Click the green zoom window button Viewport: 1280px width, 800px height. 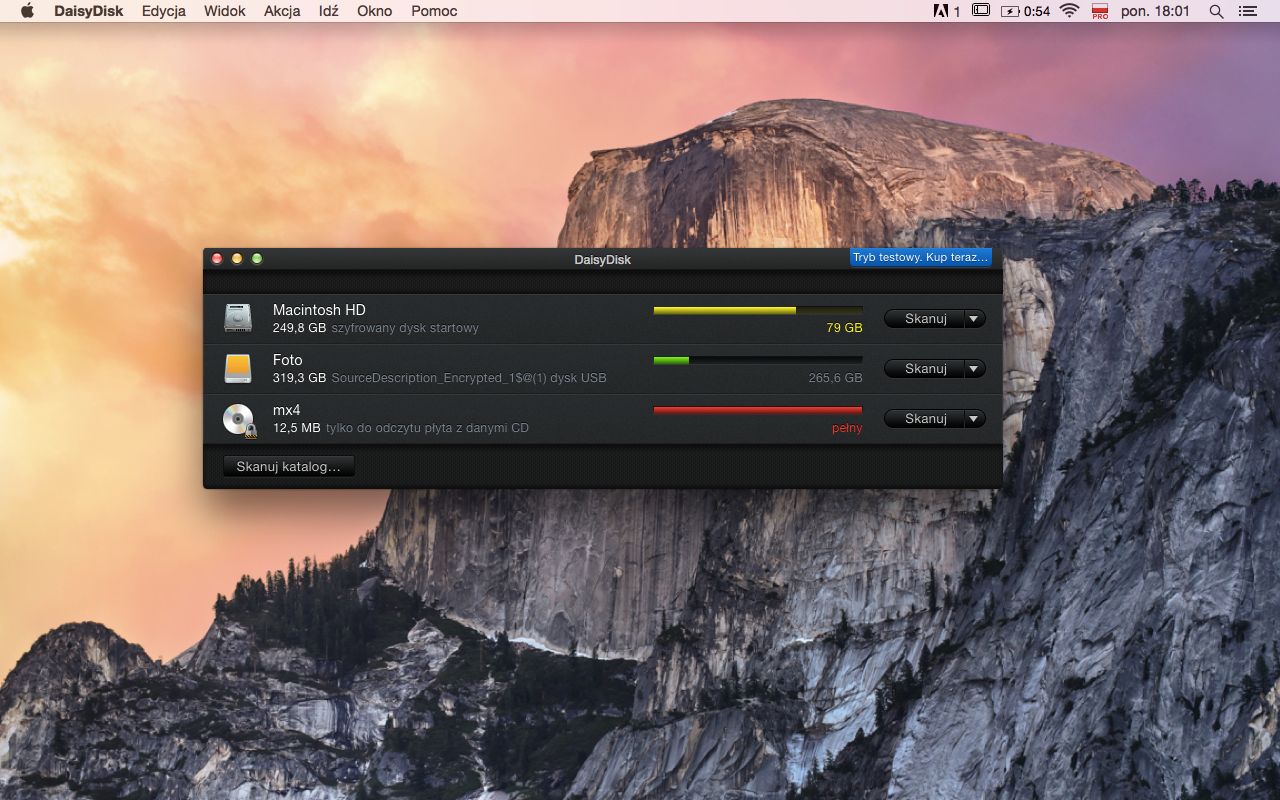tap(257, 258)
